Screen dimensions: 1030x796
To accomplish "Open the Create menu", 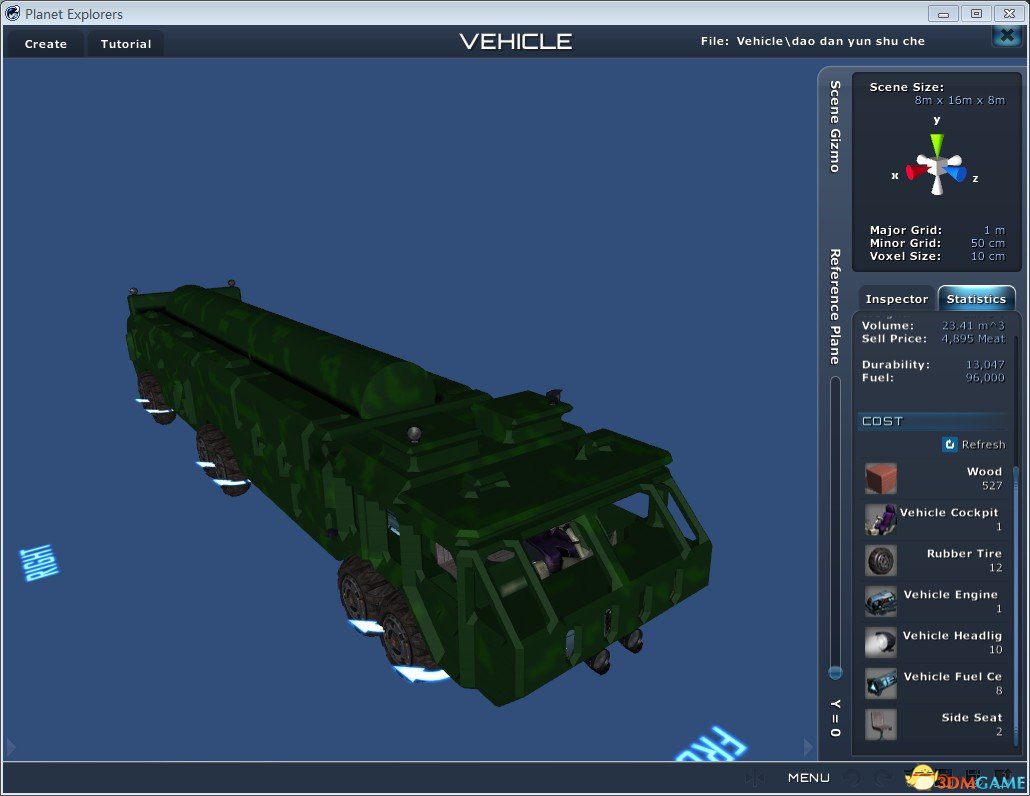I will [45, 44].
